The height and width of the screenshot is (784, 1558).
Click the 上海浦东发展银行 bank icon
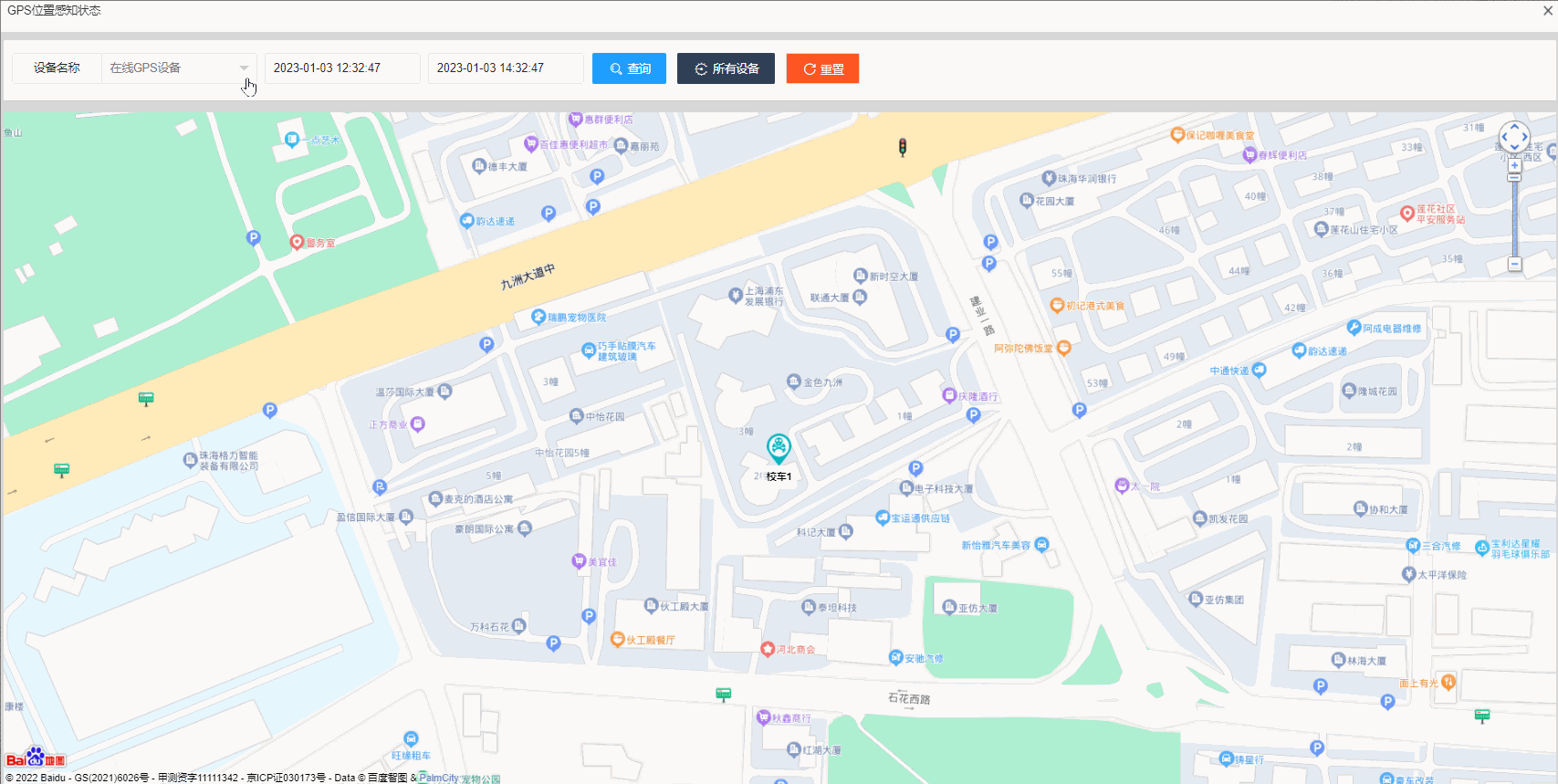736,295
